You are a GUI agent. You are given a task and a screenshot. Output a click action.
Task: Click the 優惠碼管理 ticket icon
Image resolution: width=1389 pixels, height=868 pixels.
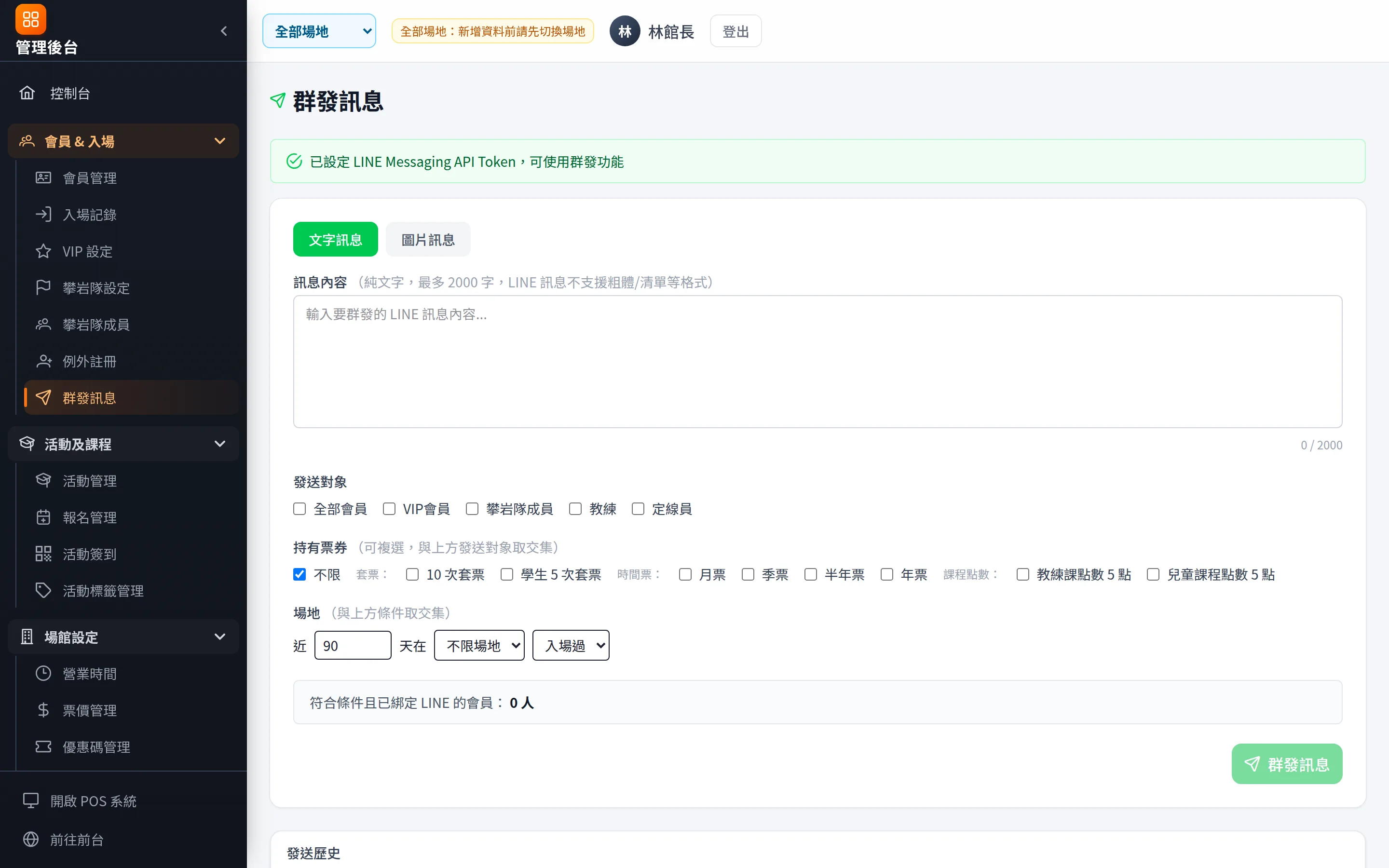pos(43,747)
